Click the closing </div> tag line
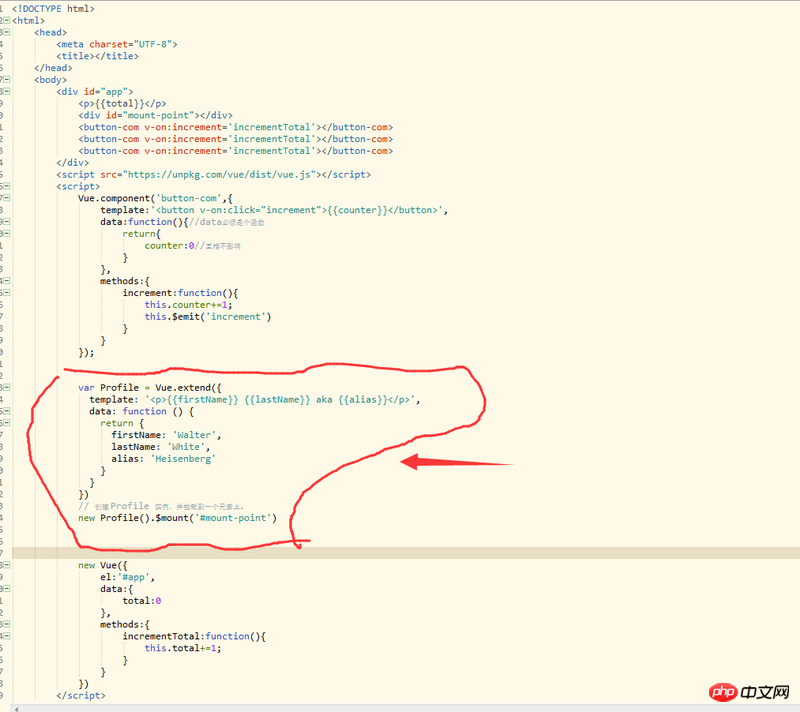800x712 pixels. tap(72, 163)
